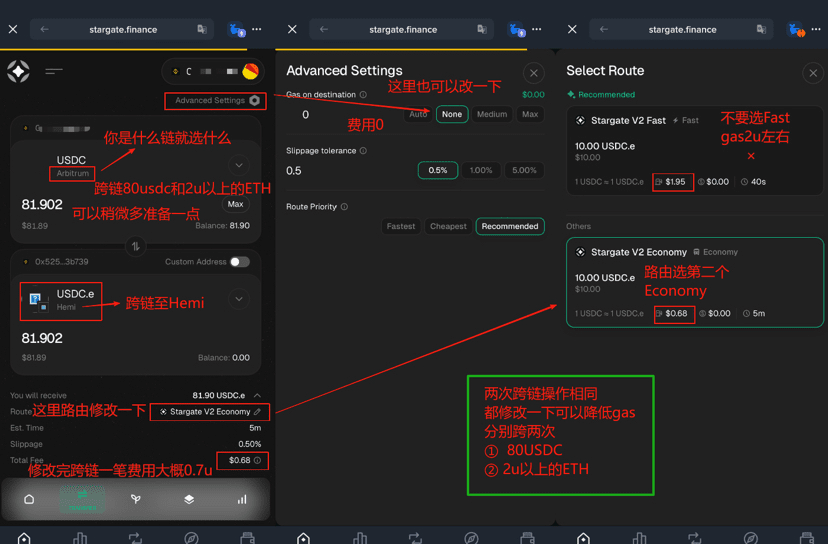This screenshot has height=544, width=828.
Task: Choose Fastest route priority
Action: coord(401,226)
